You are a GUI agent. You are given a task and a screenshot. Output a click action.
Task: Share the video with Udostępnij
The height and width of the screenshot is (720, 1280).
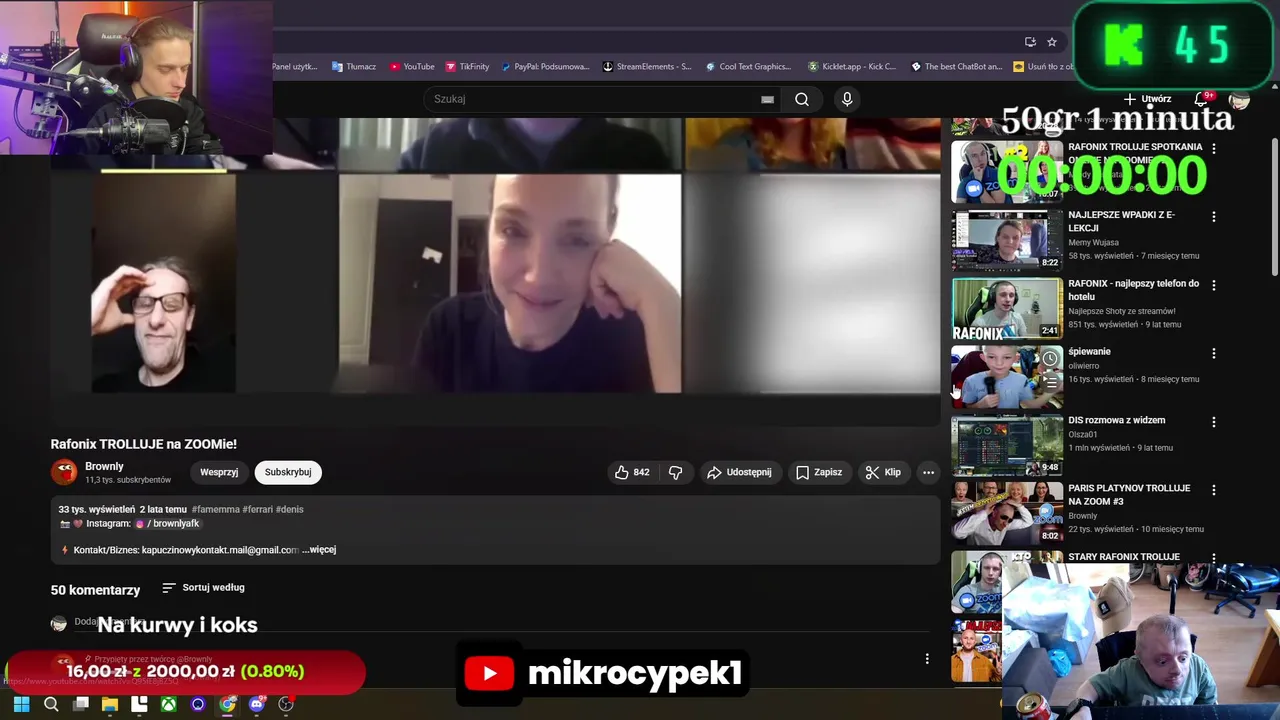(x=740, y=472)
